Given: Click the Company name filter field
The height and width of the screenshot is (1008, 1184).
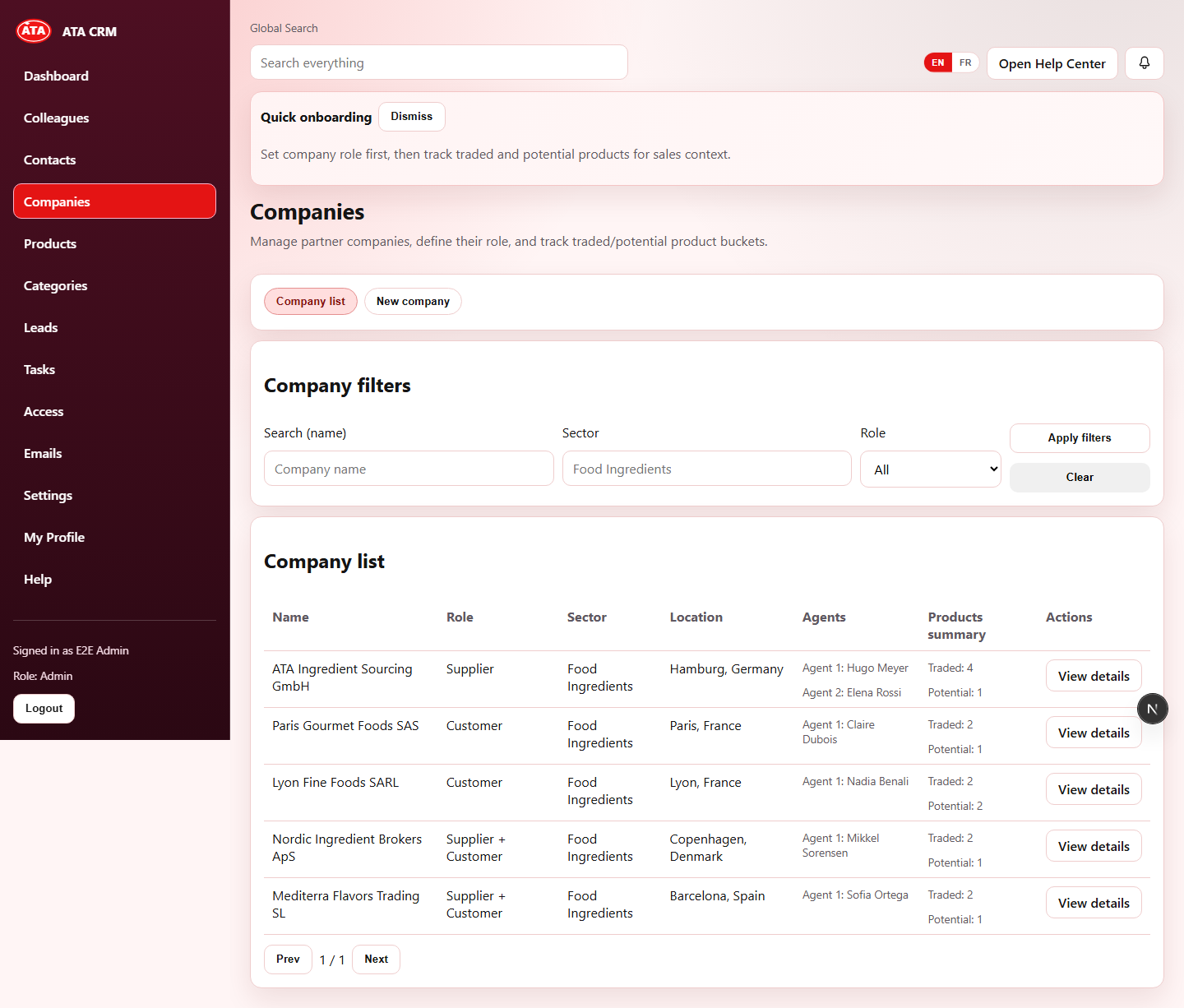Looking at the screenshot, I should (408, 468).
